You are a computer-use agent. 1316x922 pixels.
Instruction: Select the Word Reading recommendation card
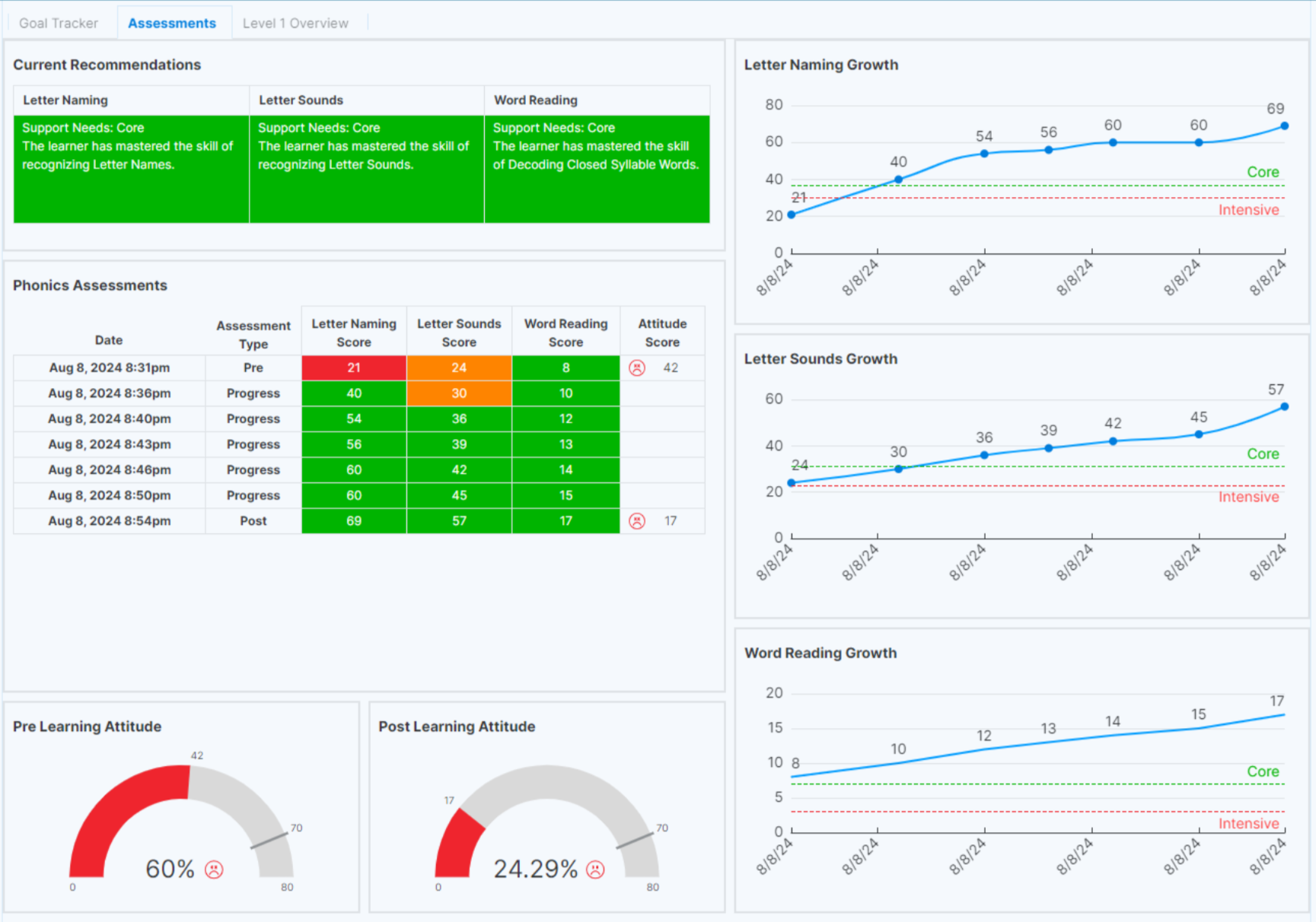click(597, 168)
